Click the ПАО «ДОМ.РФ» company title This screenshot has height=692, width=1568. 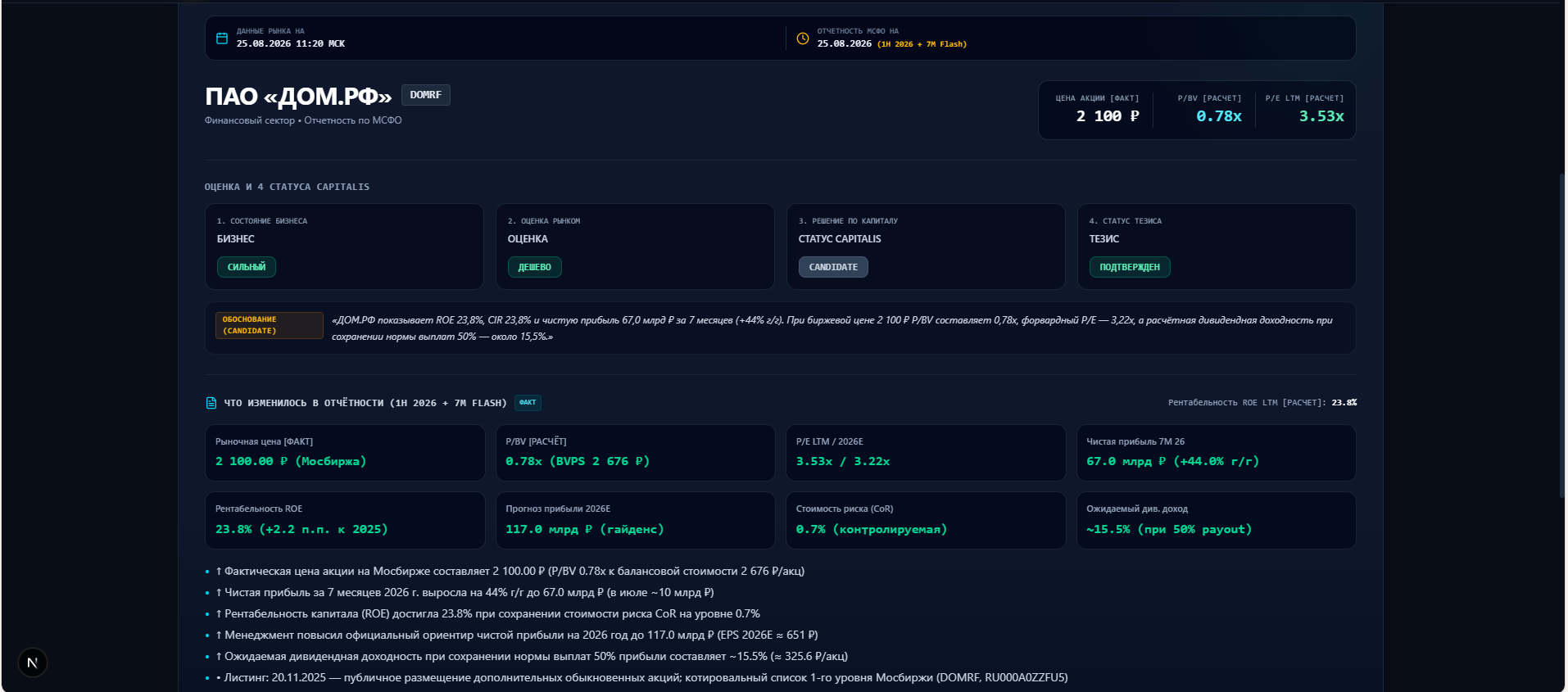click(x=298, y=97)
